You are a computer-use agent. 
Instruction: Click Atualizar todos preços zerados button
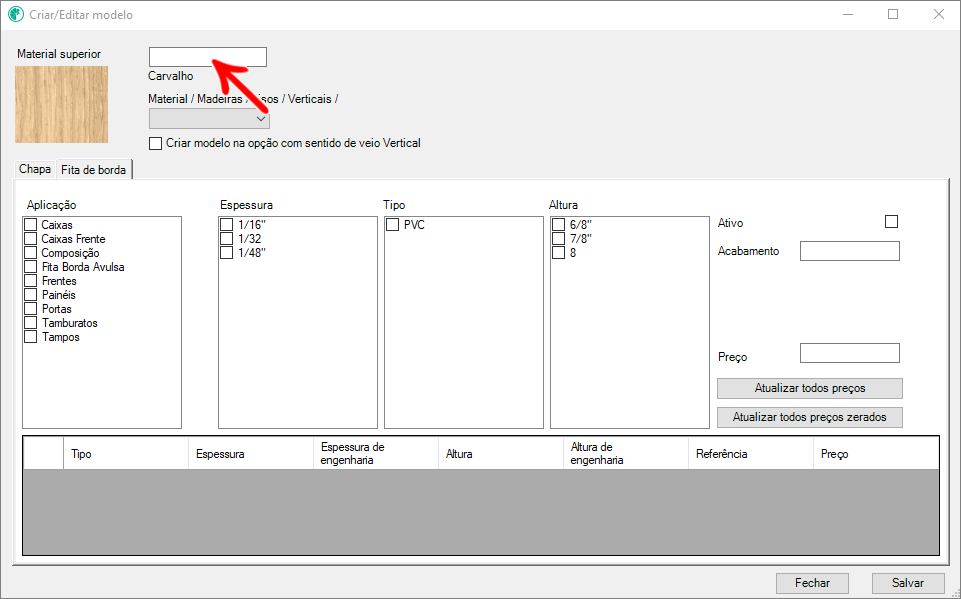[x=810, y=417]
